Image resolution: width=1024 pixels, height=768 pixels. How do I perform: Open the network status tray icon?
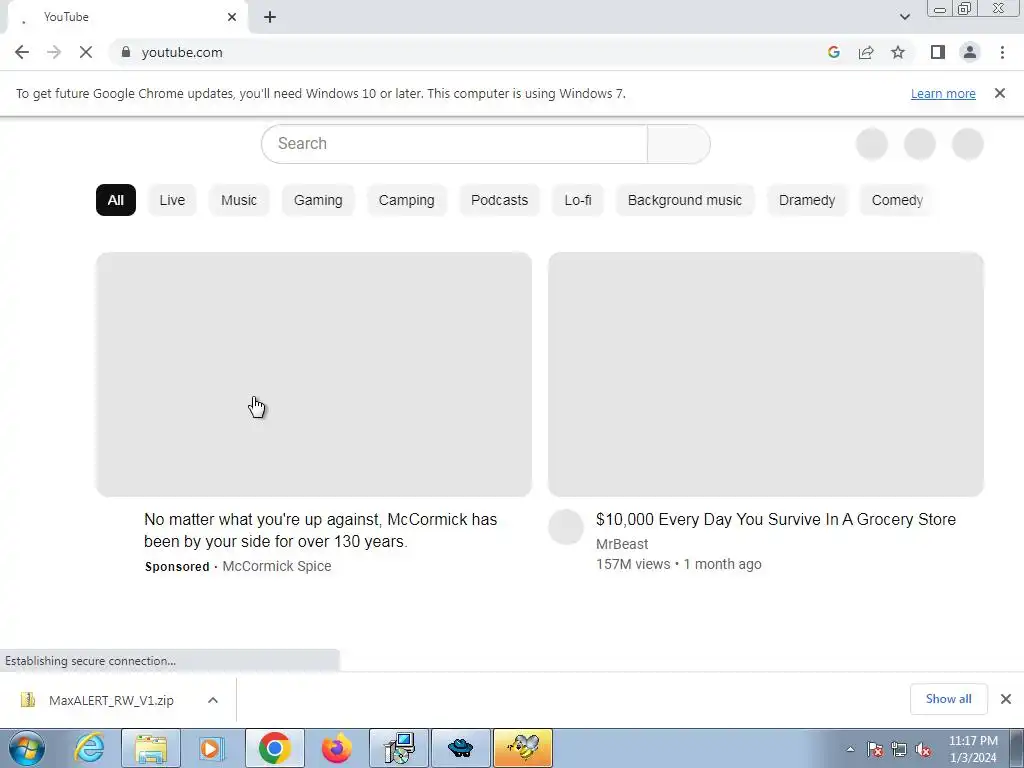click(x=899, y=749)
